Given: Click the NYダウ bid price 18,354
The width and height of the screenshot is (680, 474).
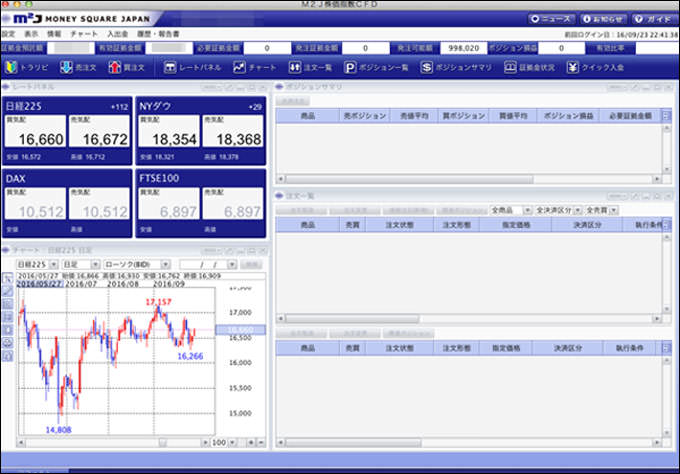Looking at the screenshot, I should [x=169, y=132].
